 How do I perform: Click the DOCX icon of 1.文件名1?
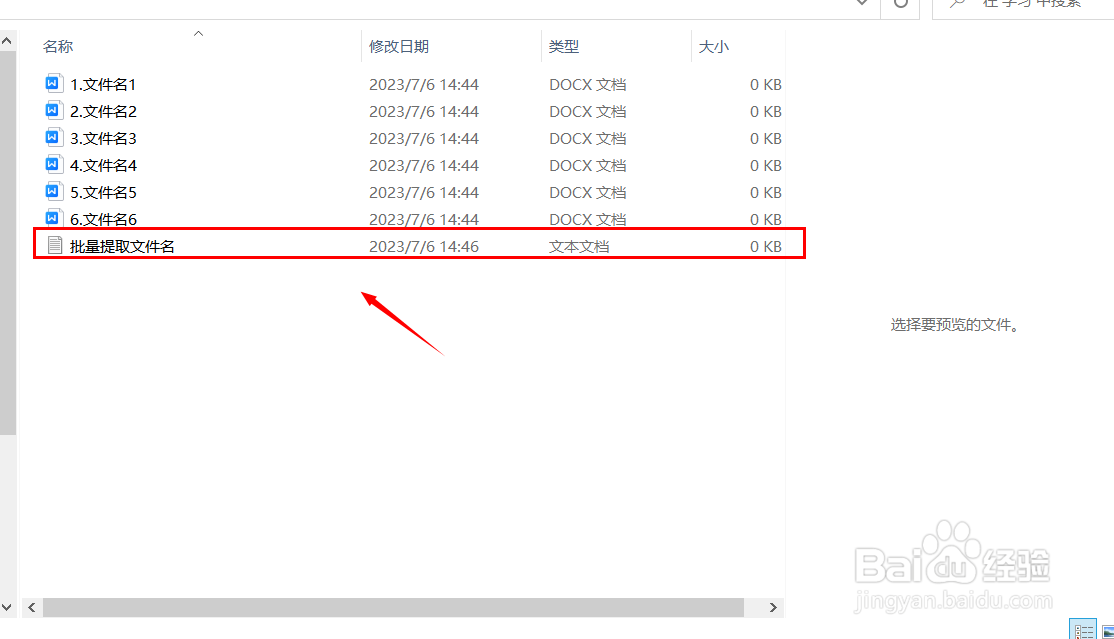tap(53, 84)
